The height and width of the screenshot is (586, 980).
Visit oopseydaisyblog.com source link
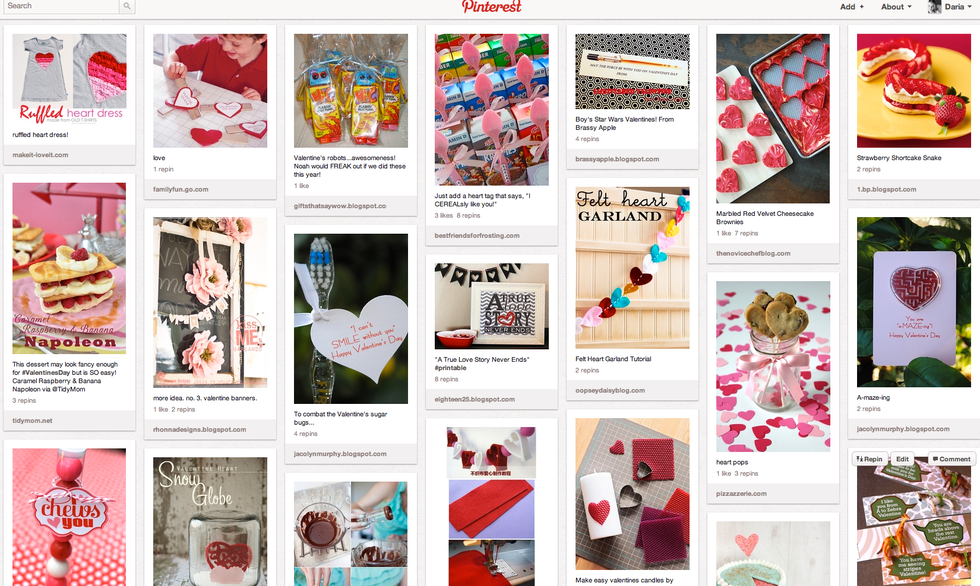click(610, 390)
